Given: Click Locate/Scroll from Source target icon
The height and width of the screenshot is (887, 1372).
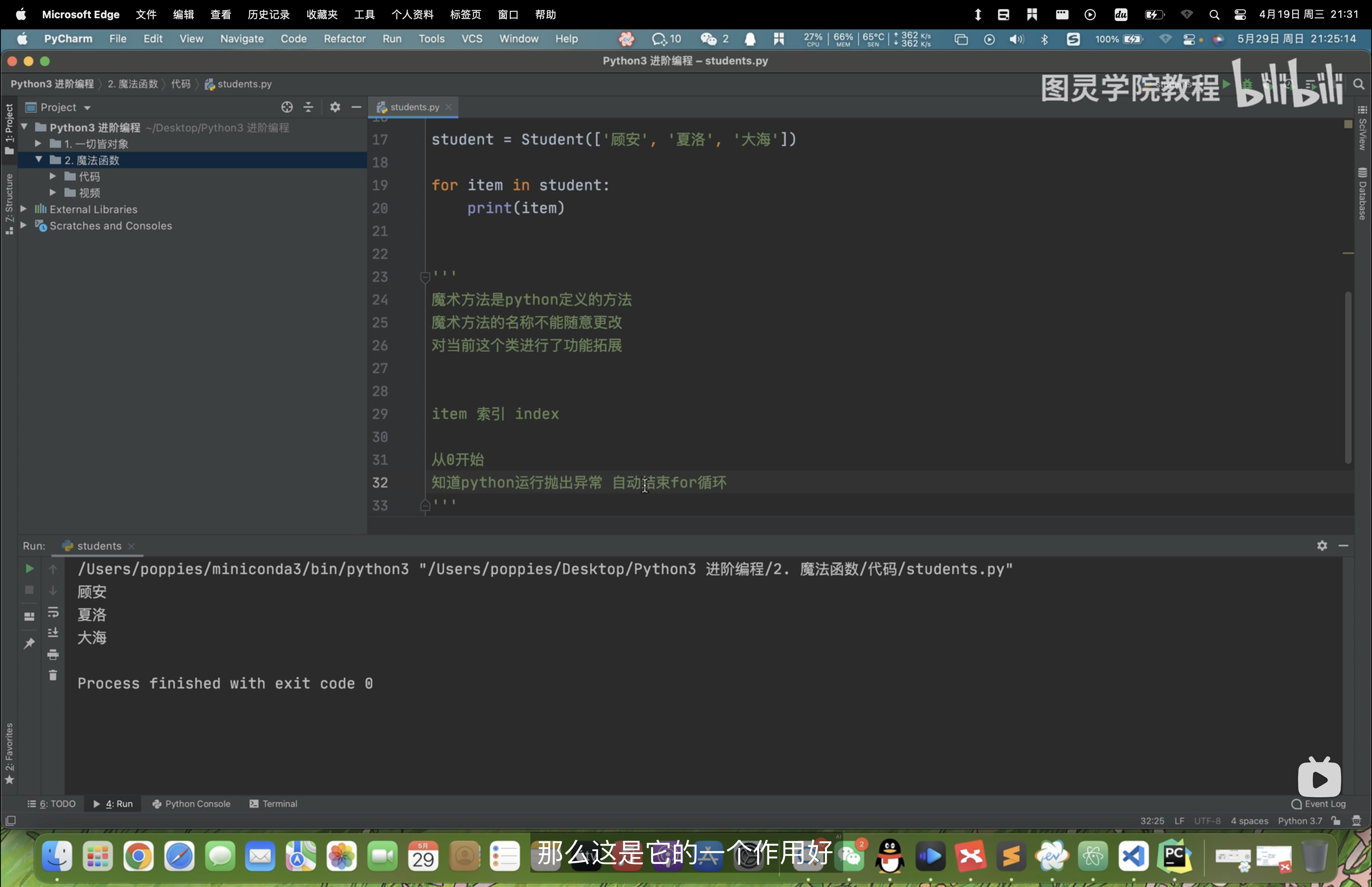Looking at the screenshot, I should (287, 107).
